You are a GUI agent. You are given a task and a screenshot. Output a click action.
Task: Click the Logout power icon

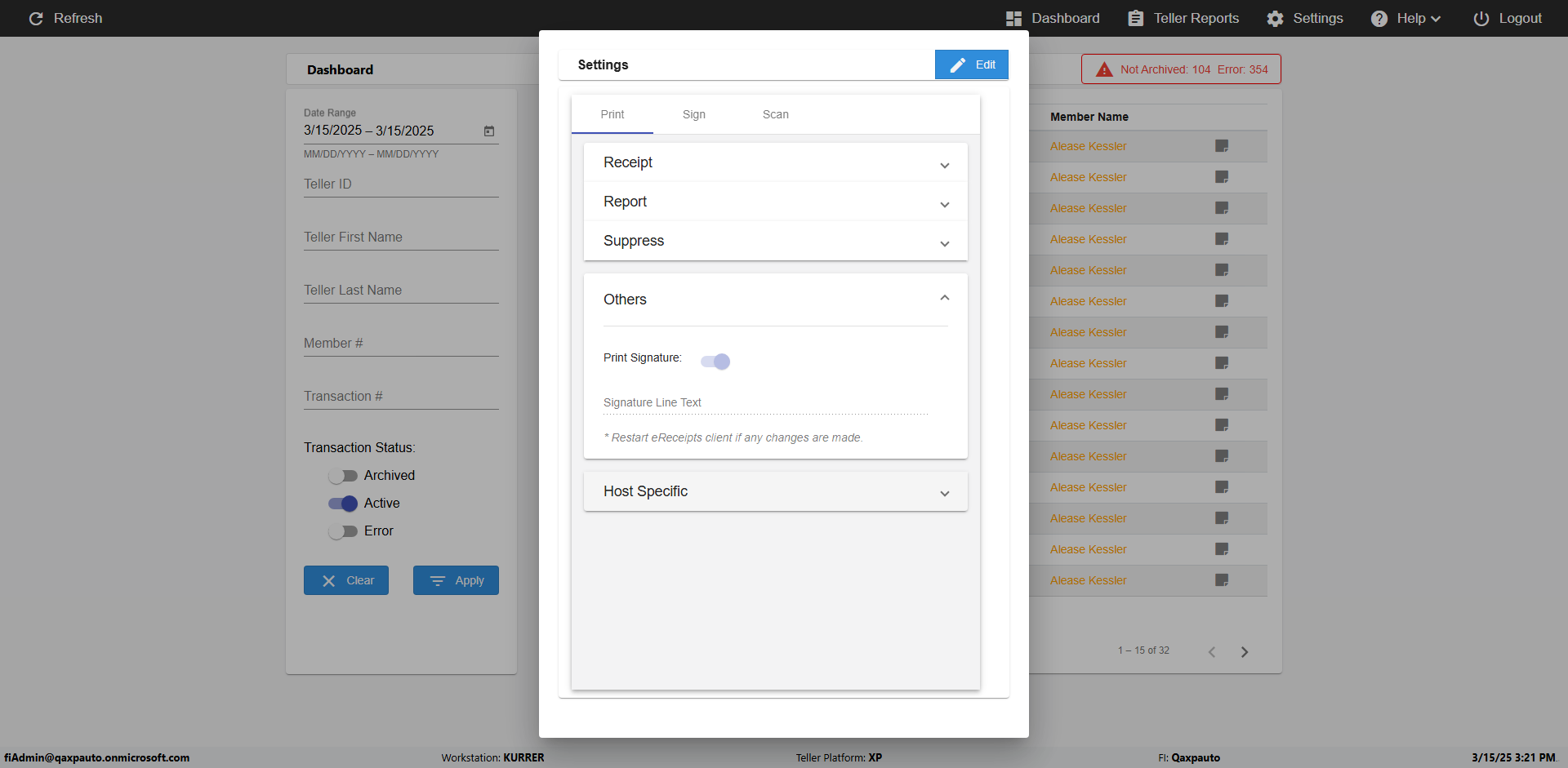pos(1481,18)
